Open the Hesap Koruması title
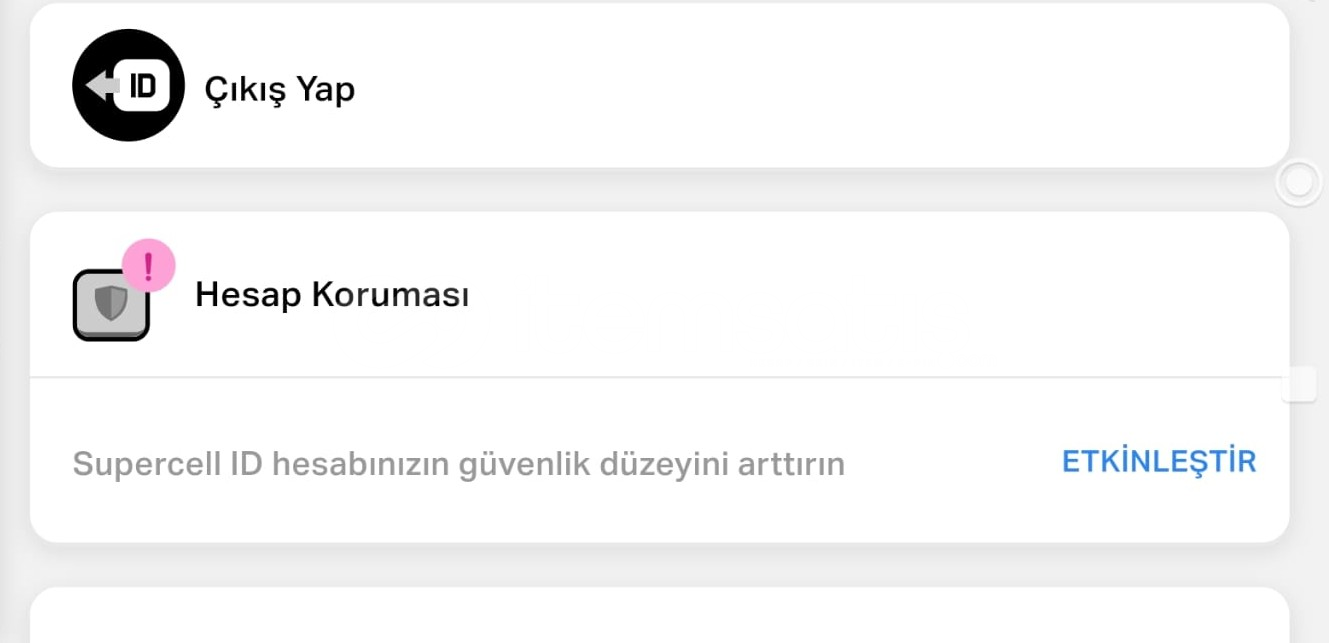 click(x=332, y=295)
